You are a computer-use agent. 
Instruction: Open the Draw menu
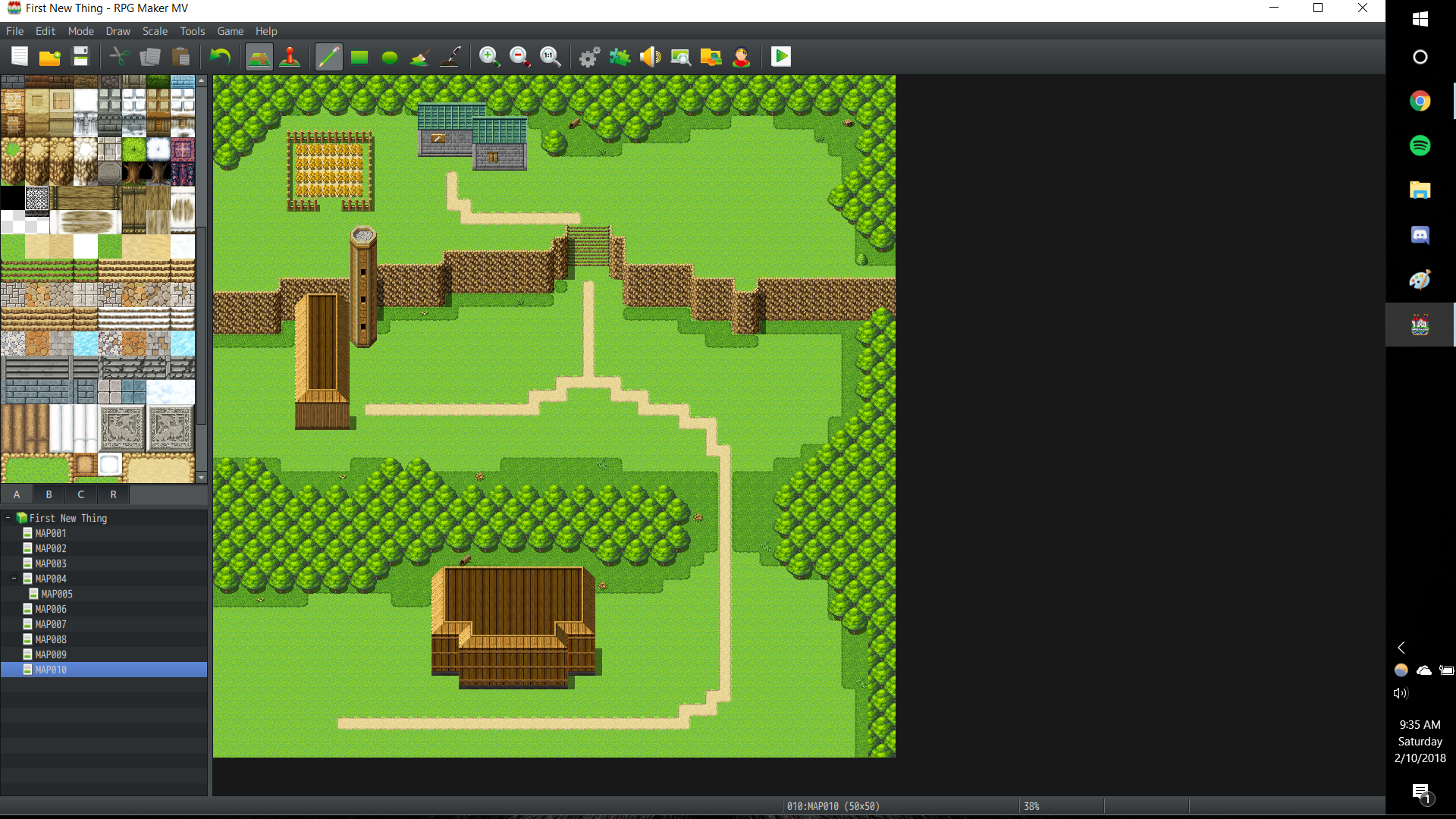pos(118,31)
